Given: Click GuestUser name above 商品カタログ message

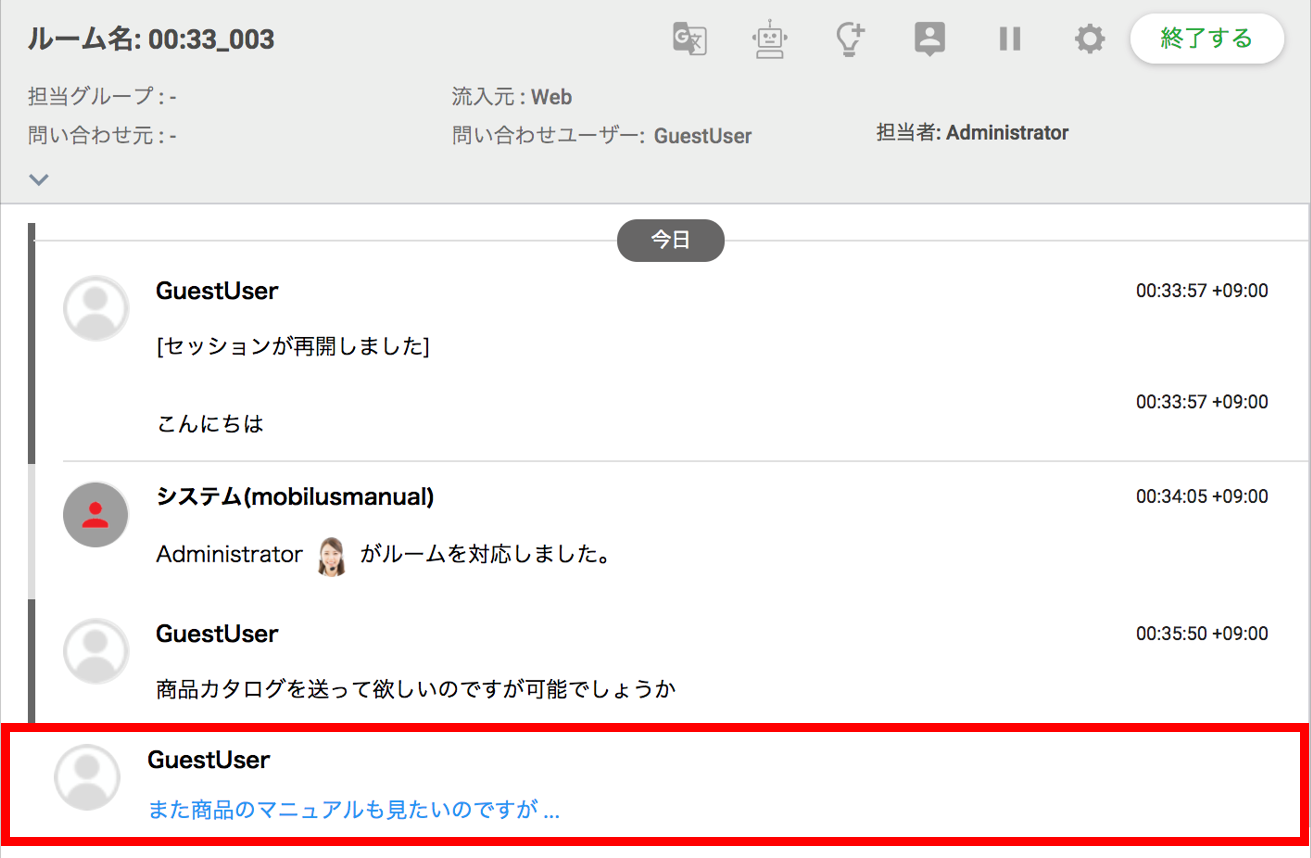Looking at the screenshot, I should click(x=217, y=634).
